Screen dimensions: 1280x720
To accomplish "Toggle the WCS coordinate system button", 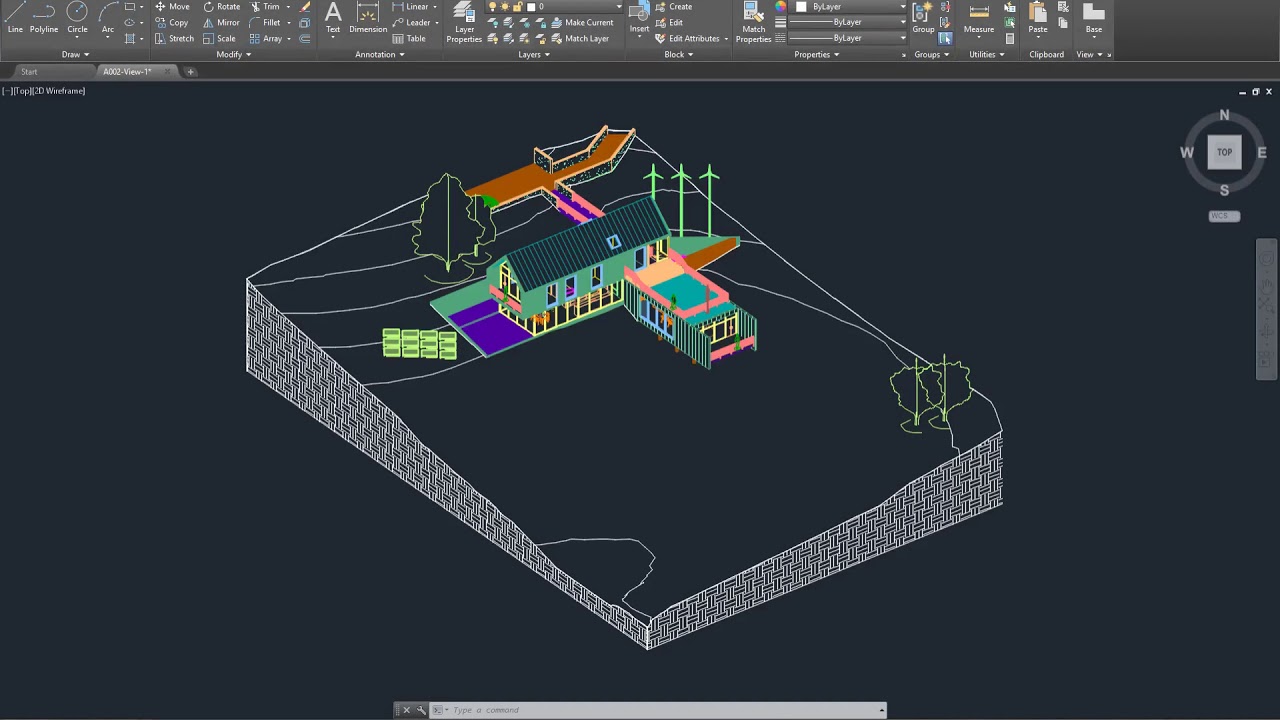I will [x=1224, y=216].
